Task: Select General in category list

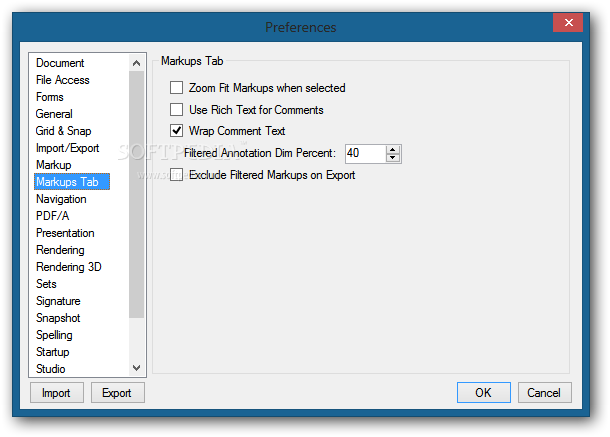Action: click(54, 114)
